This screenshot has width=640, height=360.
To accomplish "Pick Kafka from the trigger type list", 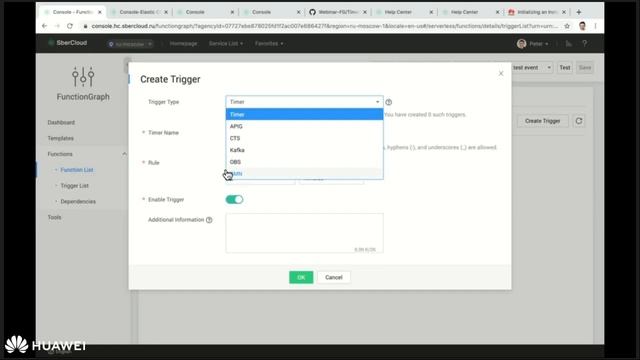I will (304, 150).
